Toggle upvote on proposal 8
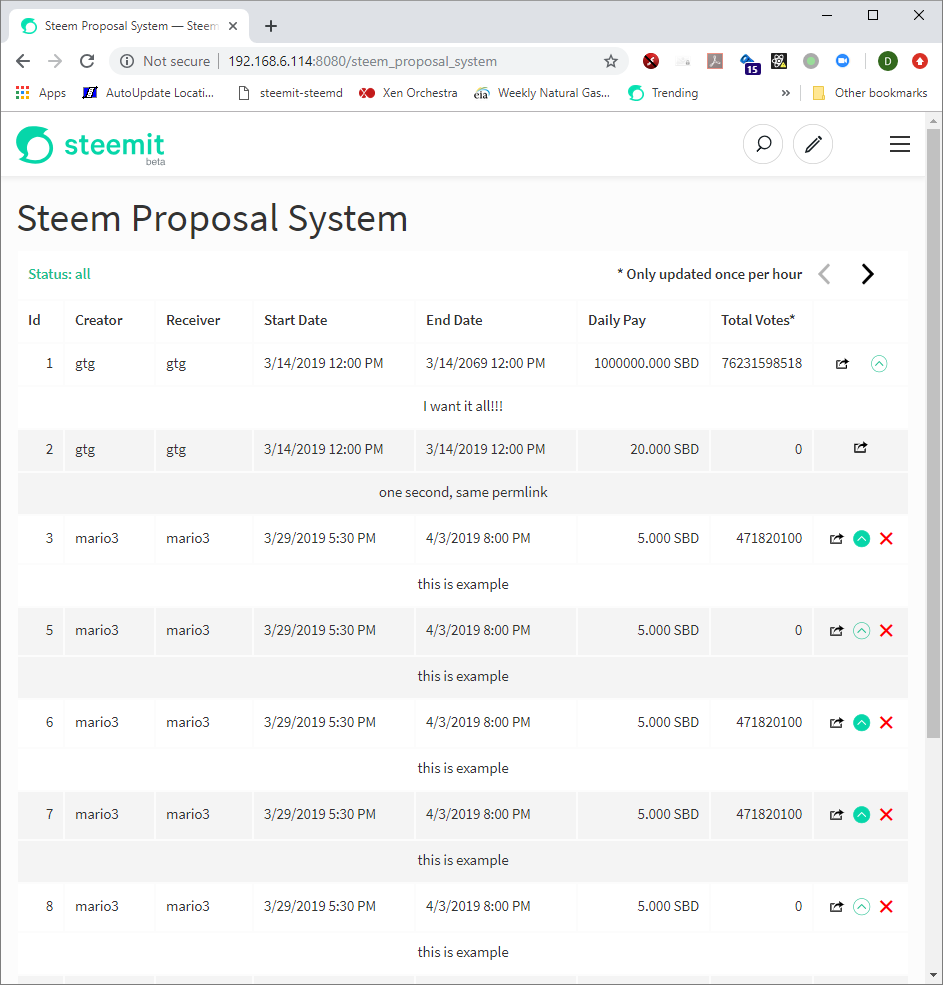The image size is (943, 985). [x=861, y=906]
